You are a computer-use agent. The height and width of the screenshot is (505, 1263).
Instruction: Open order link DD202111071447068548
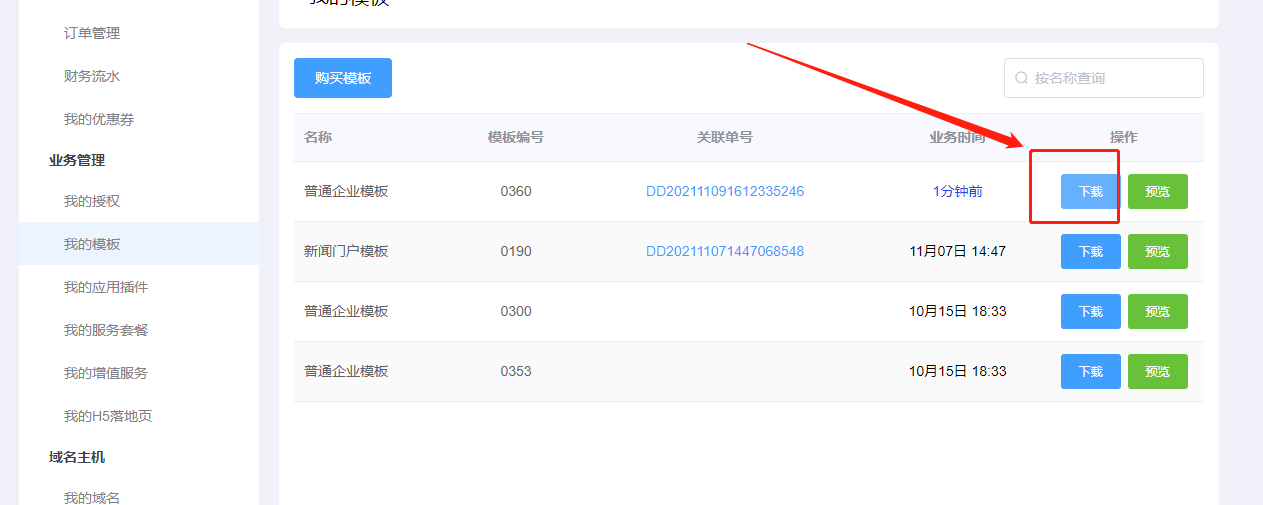pyautogui.click(x=724, y=251)
